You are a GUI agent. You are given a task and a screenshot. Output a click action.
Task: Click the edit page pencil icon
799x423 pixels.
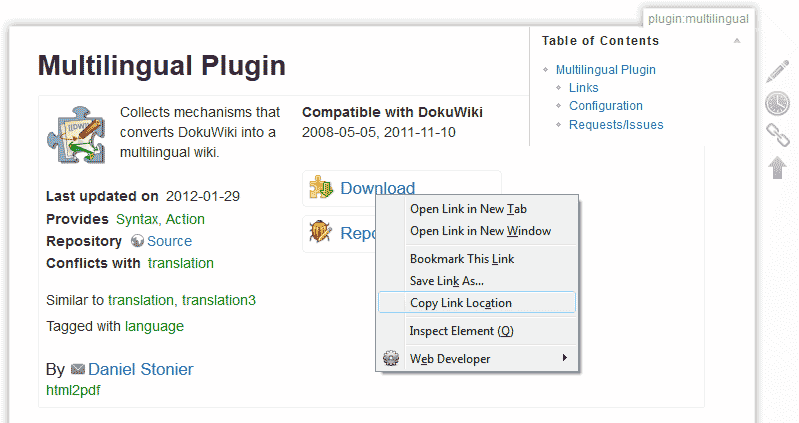(x=777, y=72)
